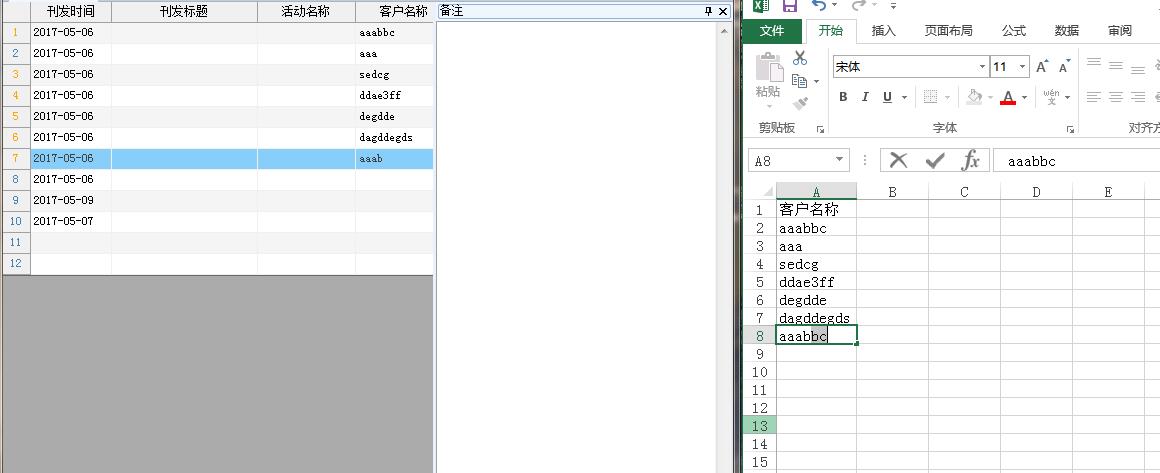1160x473 pixels.
Task: Click the Save icon in Excel's quick access toolbar
Action: pos(789,6)
